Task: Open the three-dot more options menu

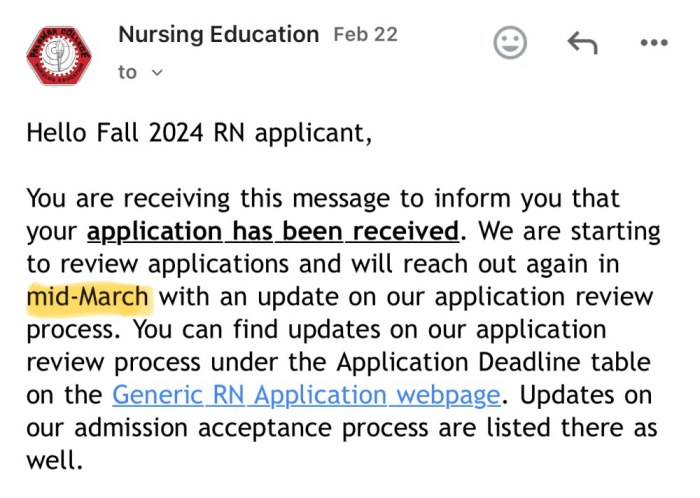Action: click(654, 43)
